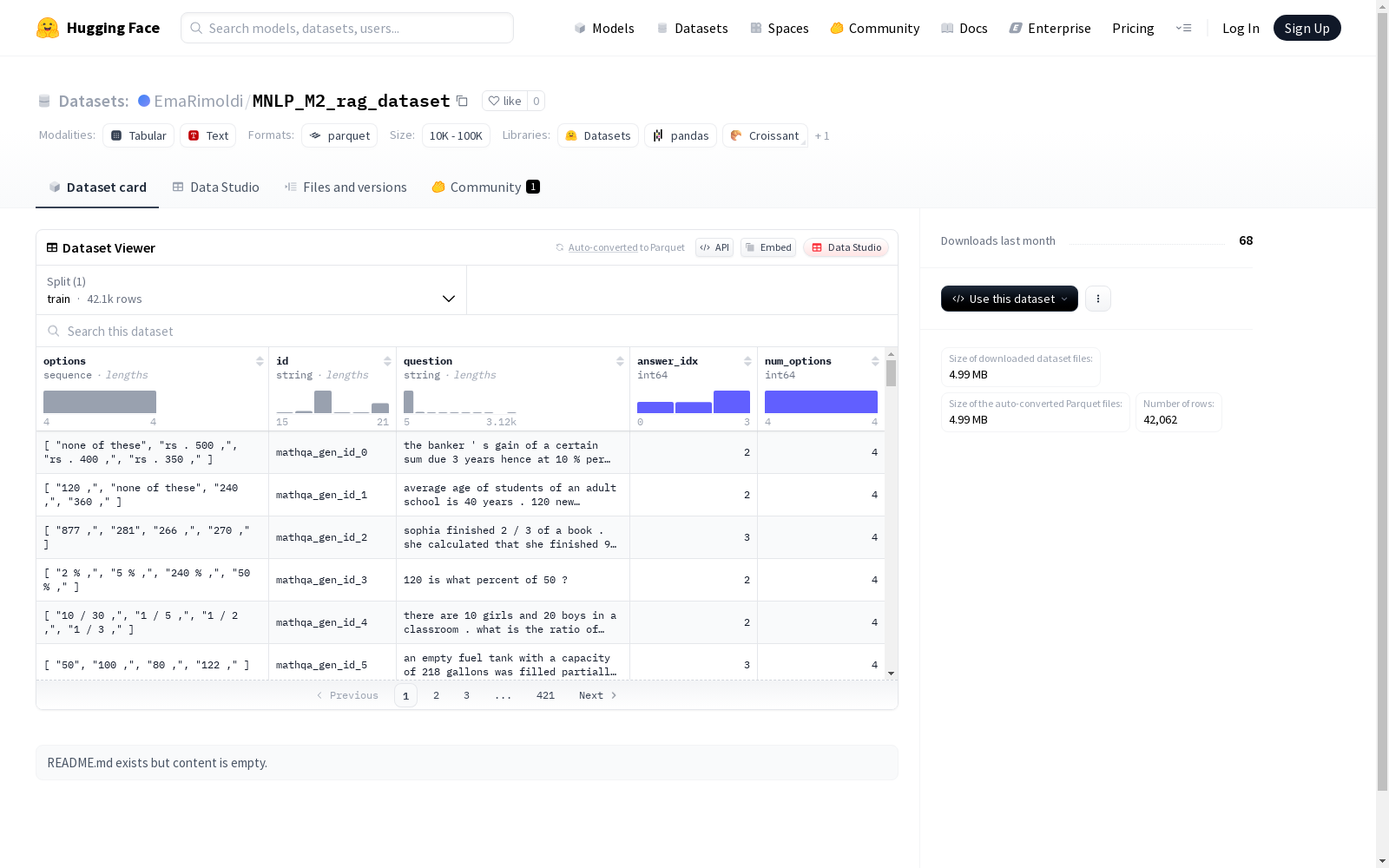Viewport: 1389px width, 868px height.
Task: Show the +1 additional libraries
Action: [822, 135]
